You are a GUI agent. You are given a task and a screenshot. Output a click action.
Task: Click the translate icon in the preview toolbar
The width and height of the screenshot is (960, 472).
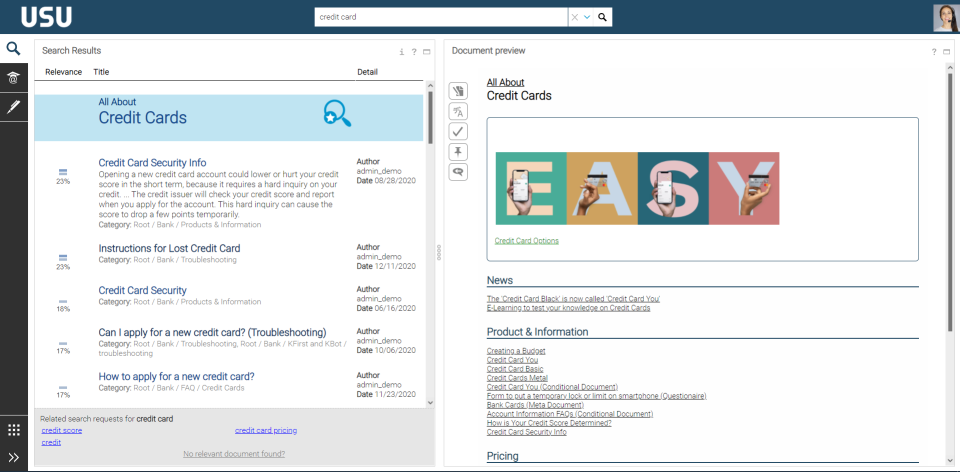(458, 111)
